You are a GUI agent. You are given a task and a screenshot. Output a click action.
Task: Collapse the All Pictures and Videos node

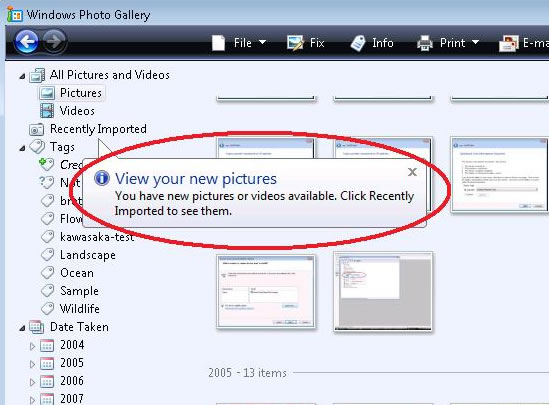(x=22, y=76)
